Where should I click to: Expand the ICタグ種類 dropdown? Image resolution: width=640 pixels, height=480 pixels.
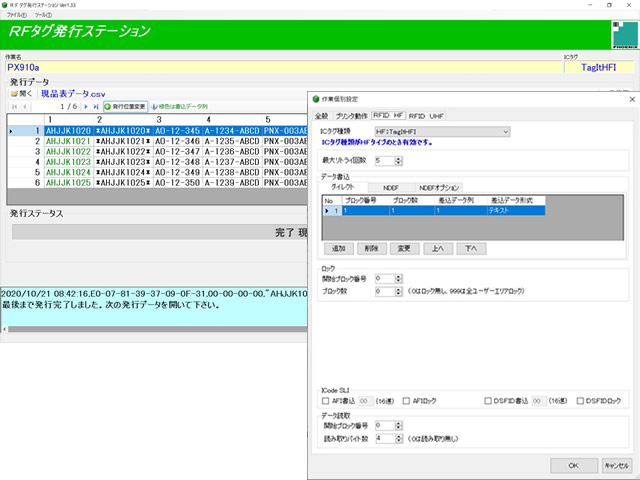(x=505, y=132)
